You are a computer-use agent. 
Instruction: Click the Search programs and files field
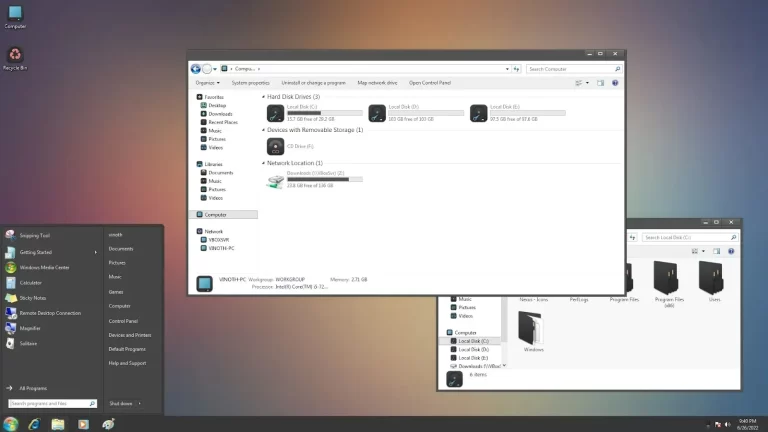(x=52, y=404)
